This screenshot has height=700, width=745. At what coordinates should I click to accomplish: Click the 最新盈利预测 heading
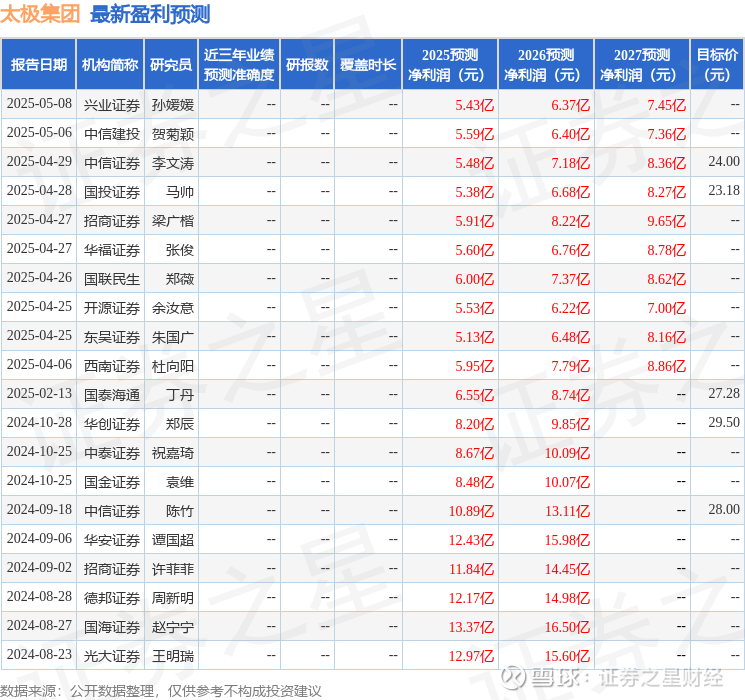point(150,14)
